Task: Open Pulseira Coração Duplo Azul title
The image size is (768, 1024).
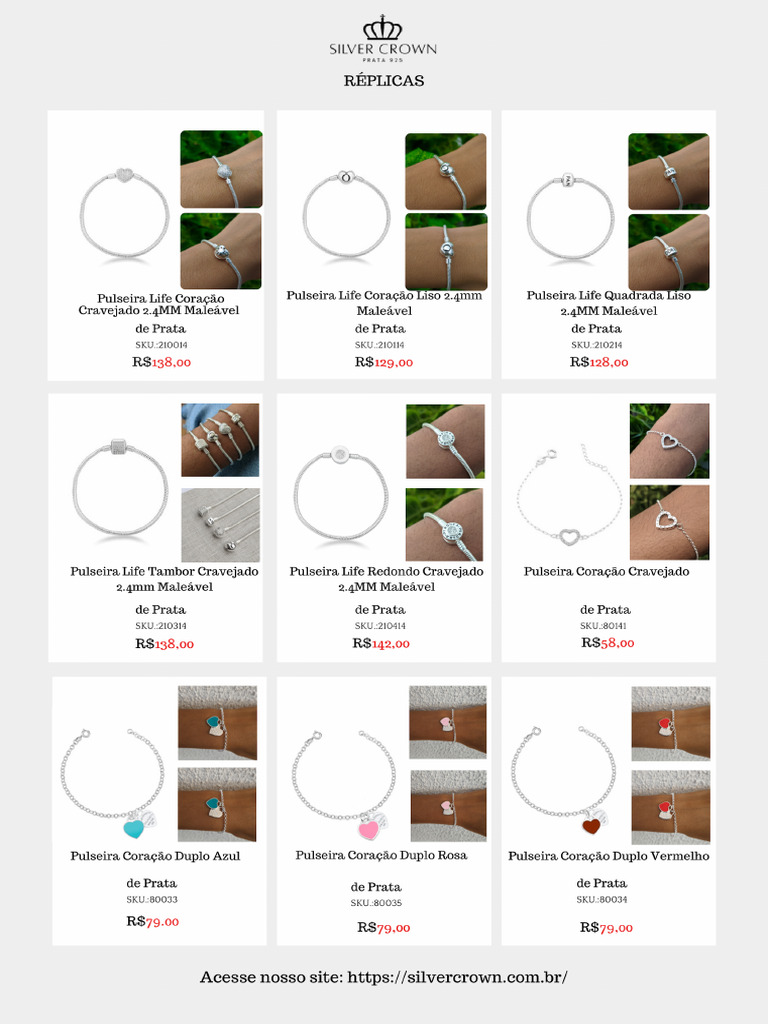Action: [155, 856]
